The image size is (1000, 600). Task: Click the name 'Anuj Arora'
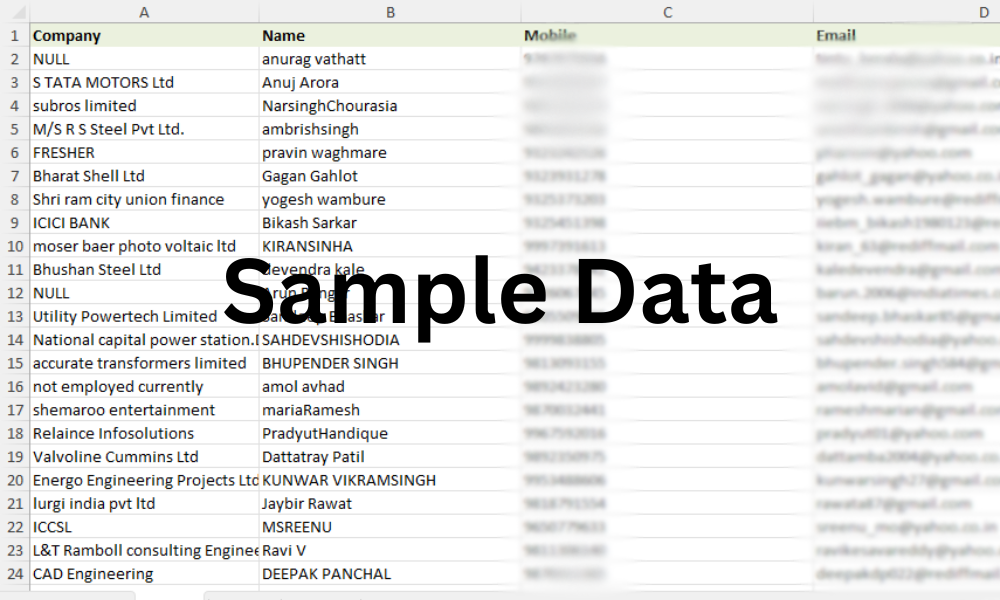pyautogui.click(x=390, y=82)
